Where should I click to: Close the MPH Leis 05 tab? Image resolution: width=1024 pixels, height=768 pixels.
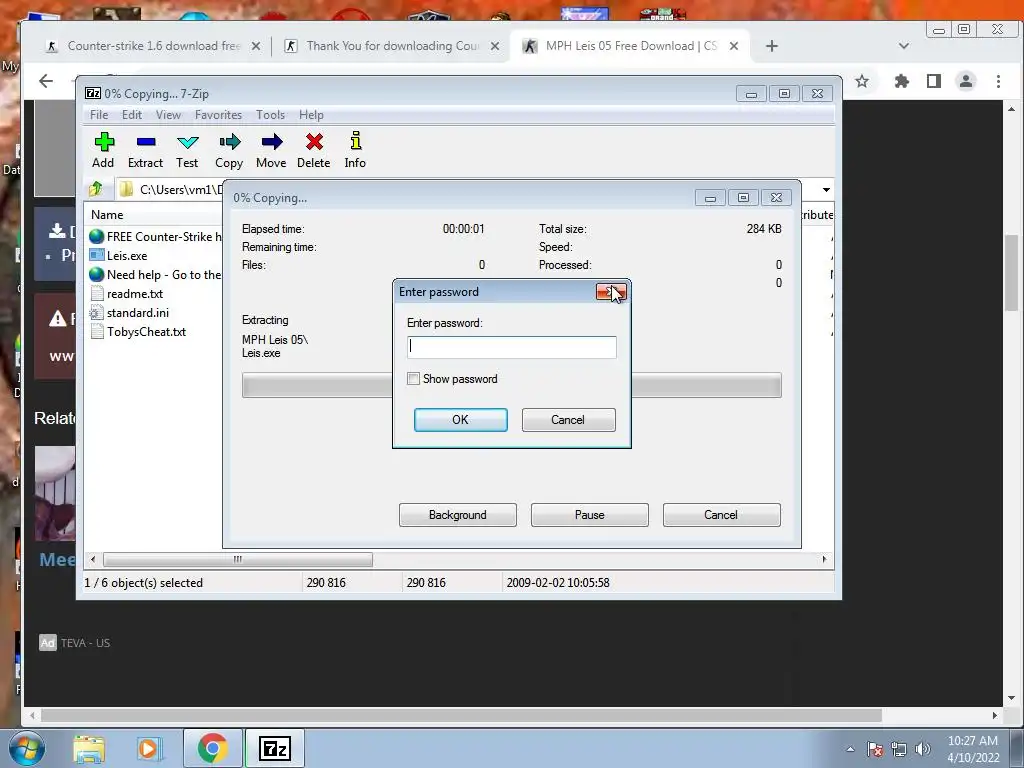(x=734, y=46)
